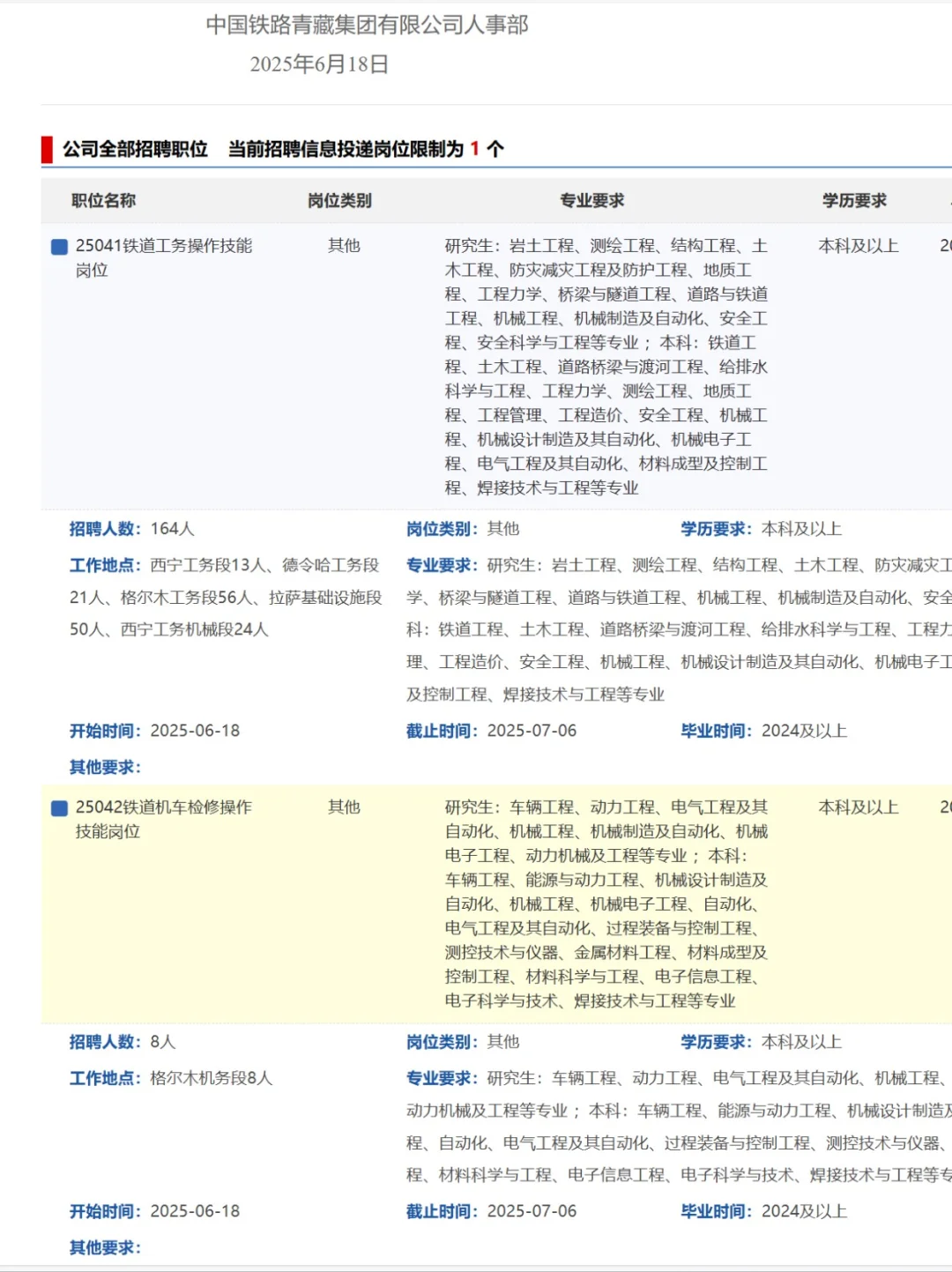Click the 其他 category cell in the 25042 row
The height and width of the screenshot is (1272, 952).
[344, 807]
